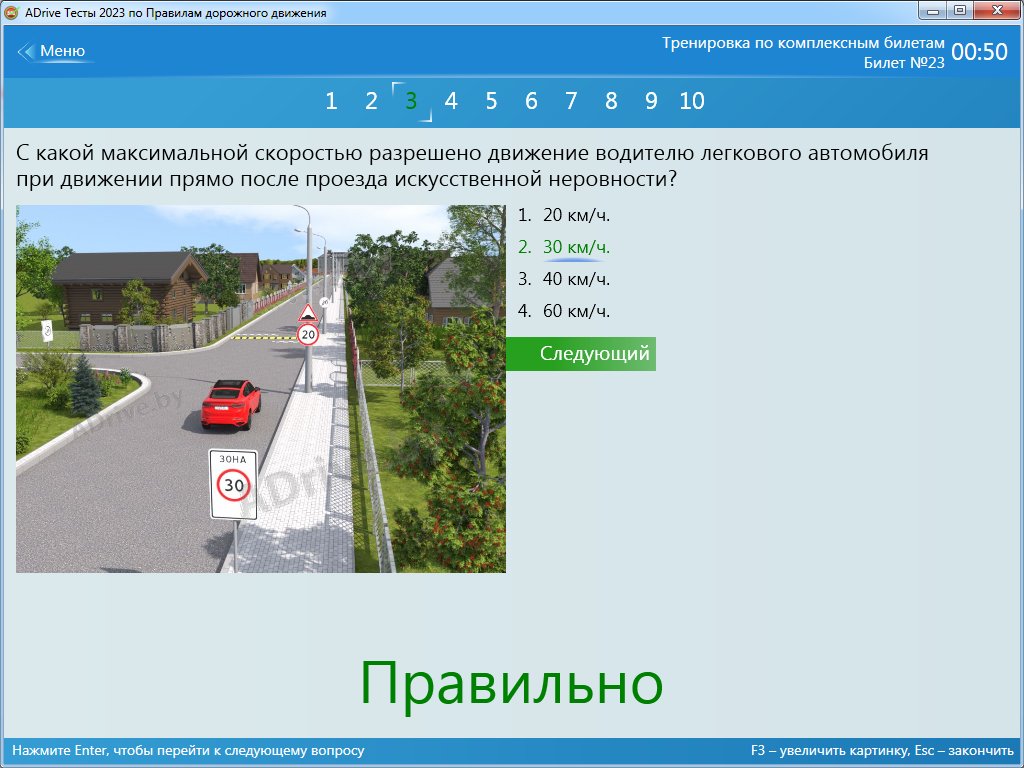
Task: Switch to question 5
Action: pos(491,101)
